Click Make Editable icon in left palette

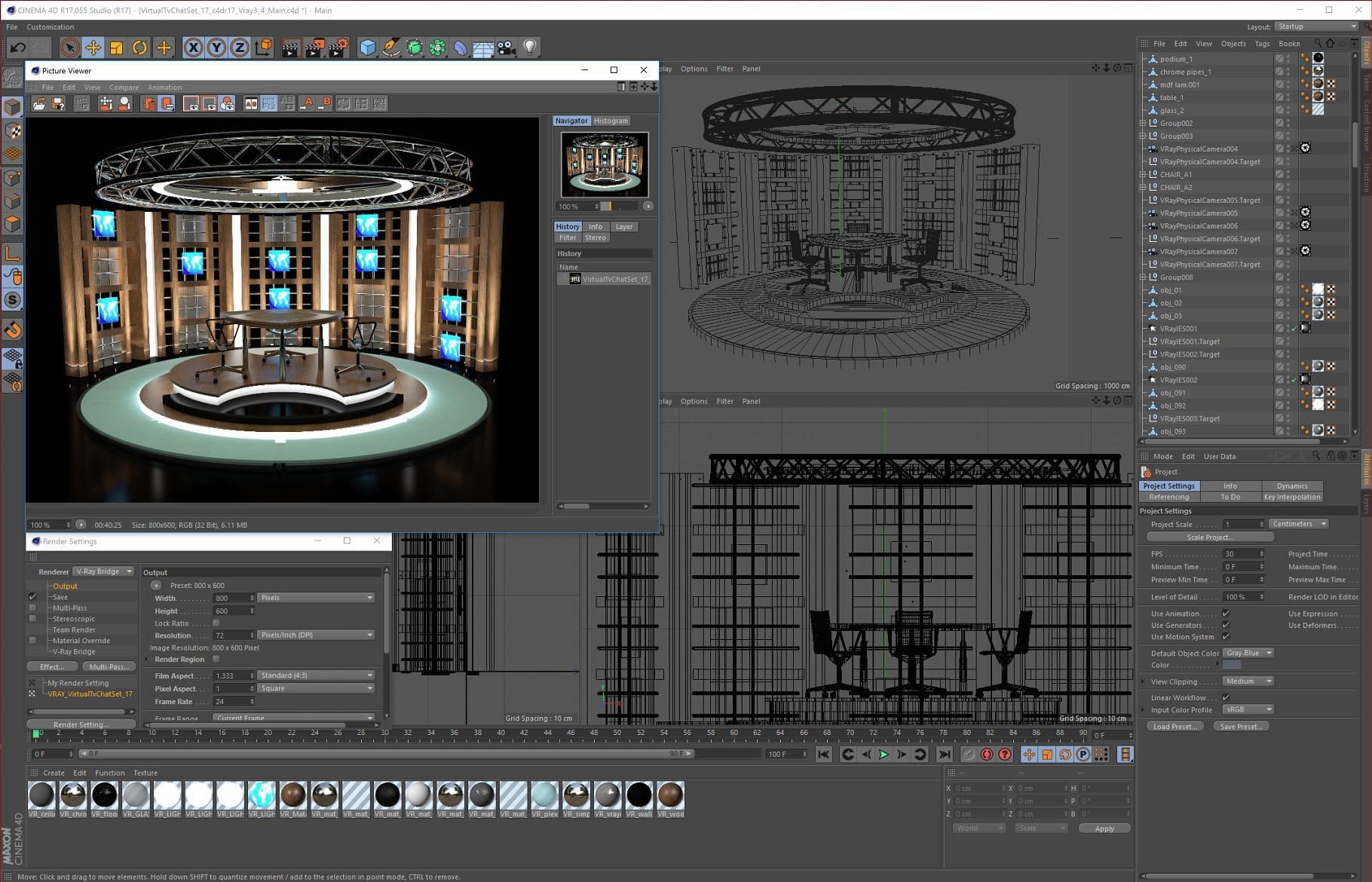(x=12, y=78)
